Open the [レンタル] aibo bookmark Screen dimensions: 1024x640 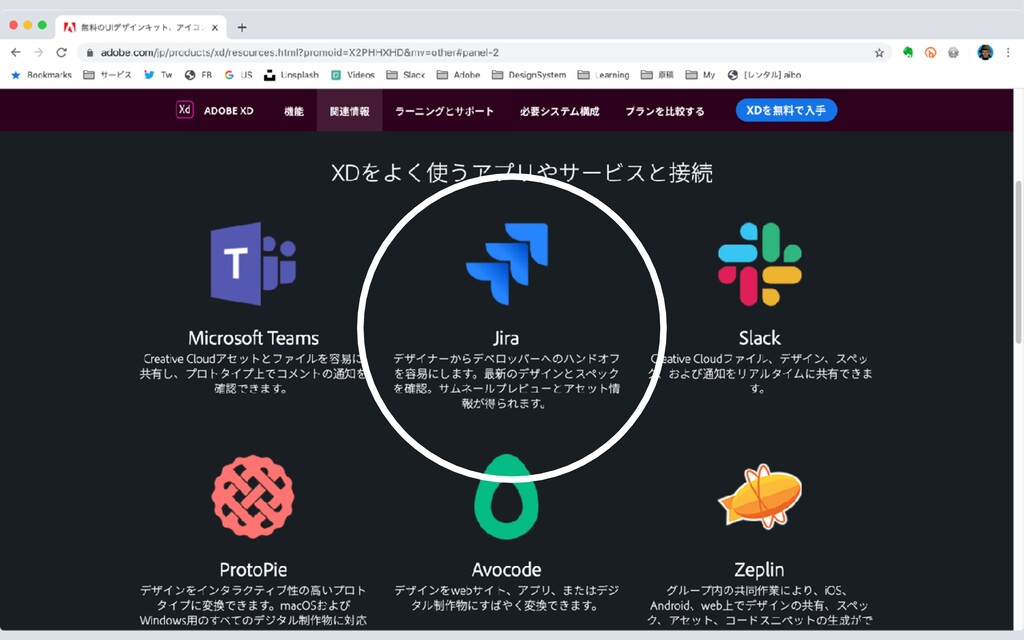click(x=764, y=75)
